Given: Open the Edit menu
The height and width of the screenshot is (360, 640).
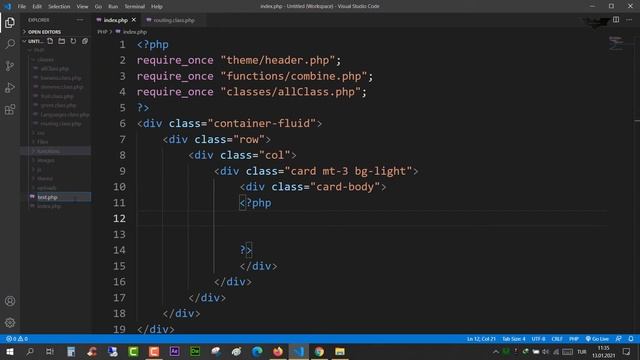Looking at the screenshot, I should [37, 7].
